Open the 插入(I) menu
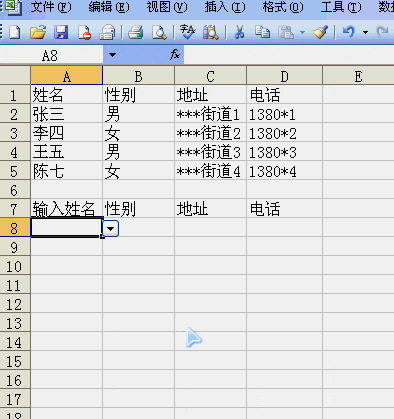 [225, 7]
